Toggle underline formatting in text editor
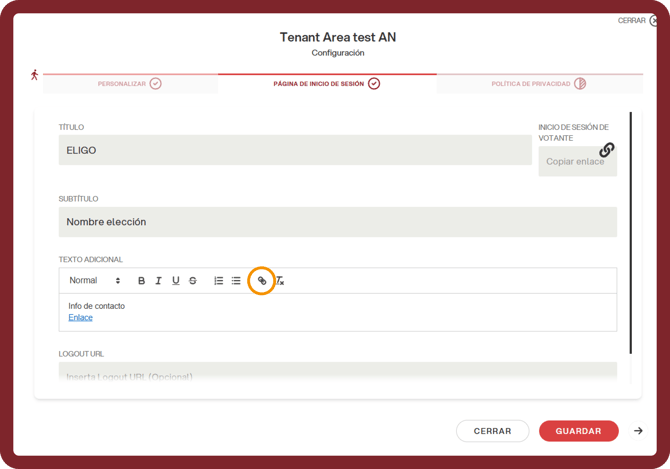This screenshot has height=469, width=670. point(176,281)
